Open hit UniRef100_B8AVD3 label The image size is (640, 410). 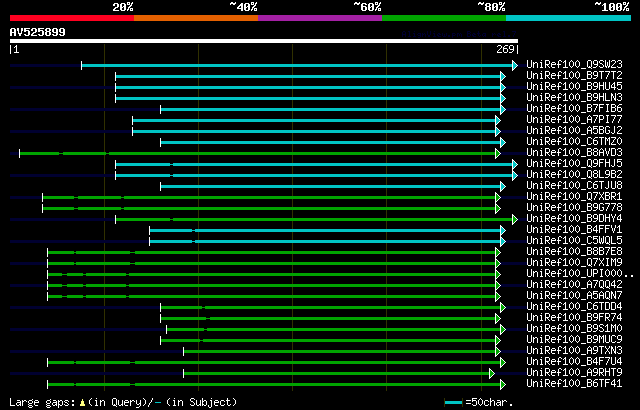click(574, 153)
